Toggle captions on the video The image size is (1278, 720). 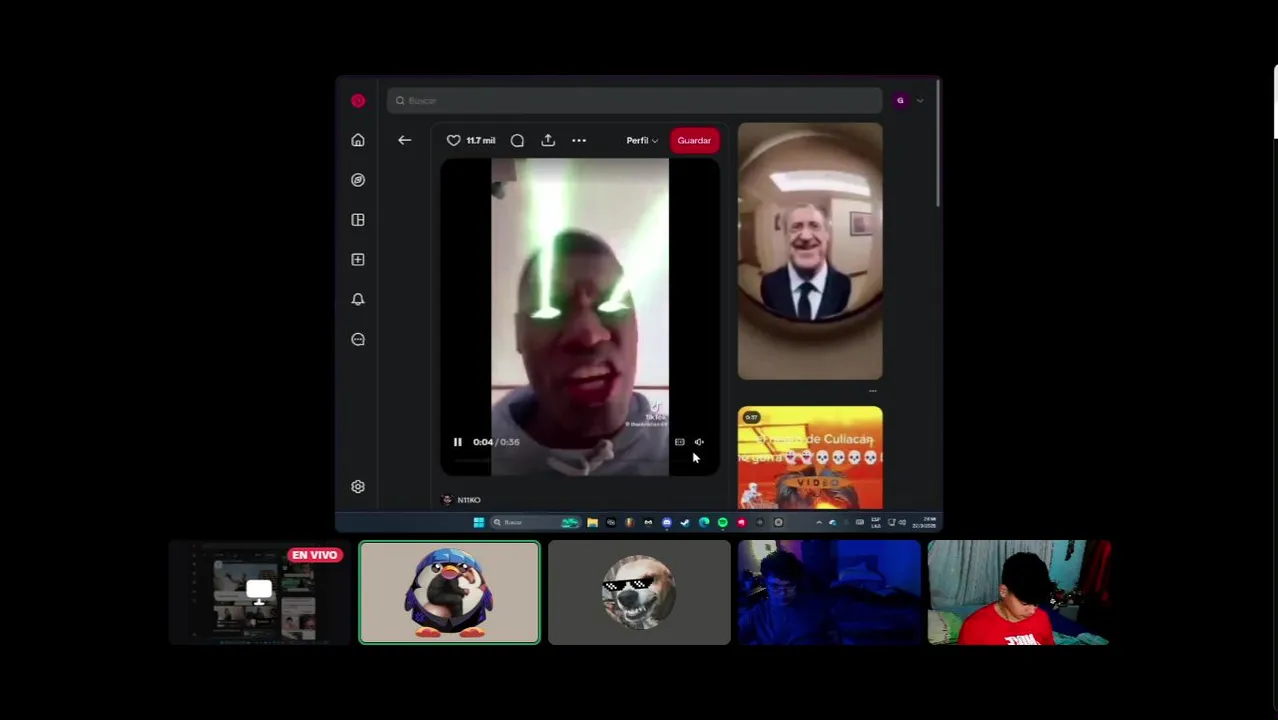point(680,442)
